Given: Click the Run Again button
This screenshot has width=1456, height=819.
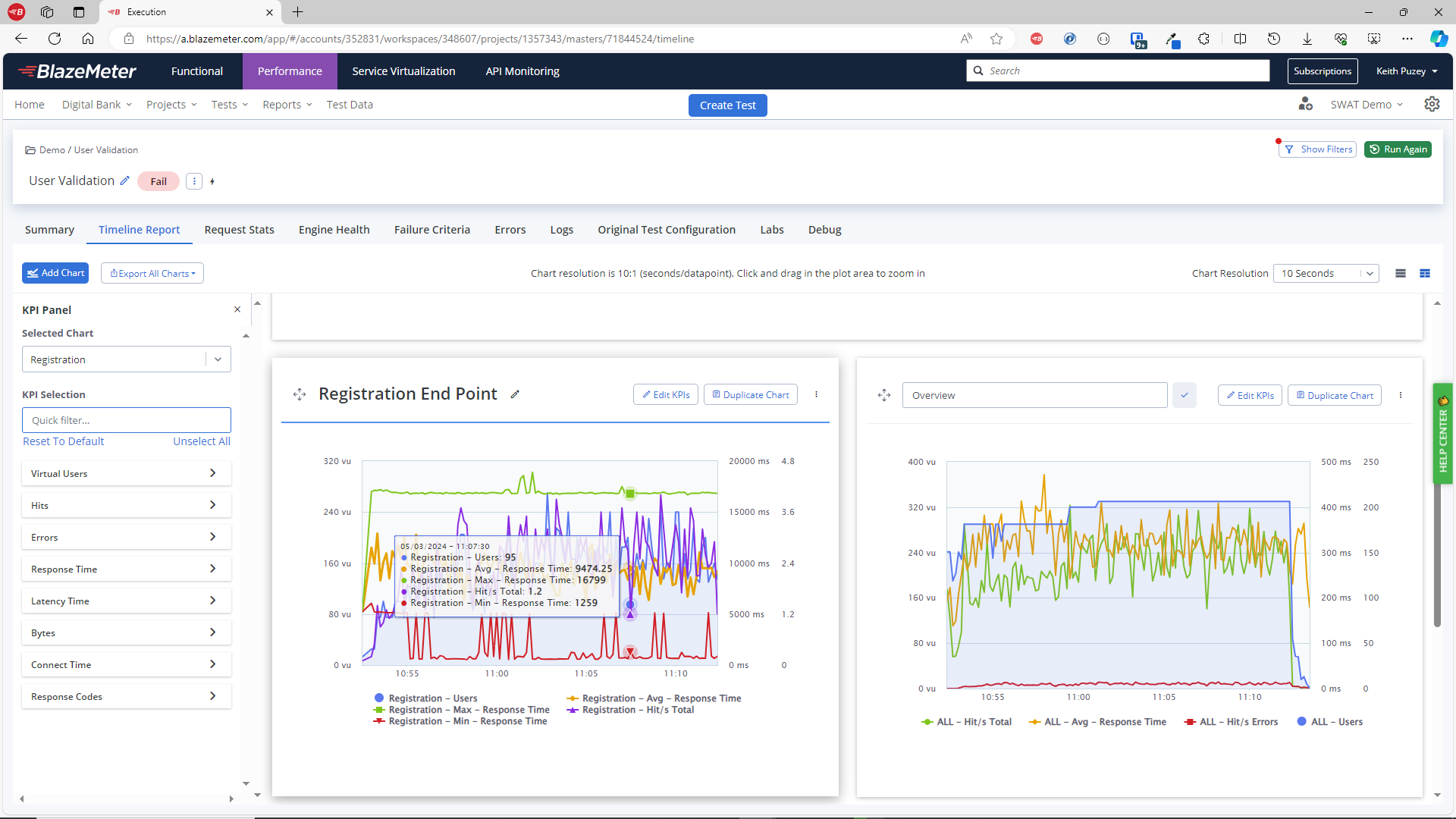Looking at the screenshot, I should 1398,149.
